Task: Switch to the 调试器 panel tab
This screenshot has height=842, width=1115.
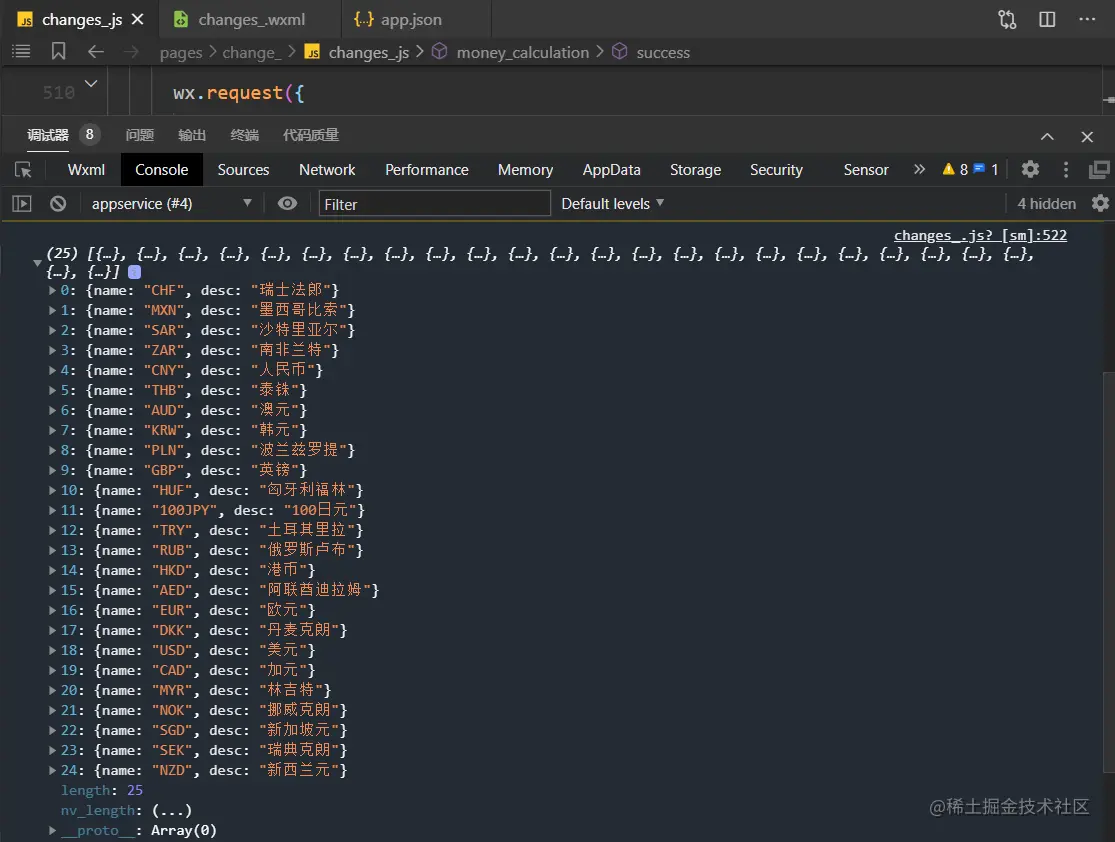Action: (48, 135)
